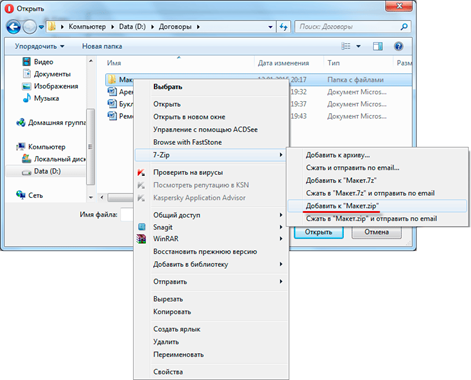Click the help question mark icon
The height and width of the screenshot is (380, 471).
398,46
